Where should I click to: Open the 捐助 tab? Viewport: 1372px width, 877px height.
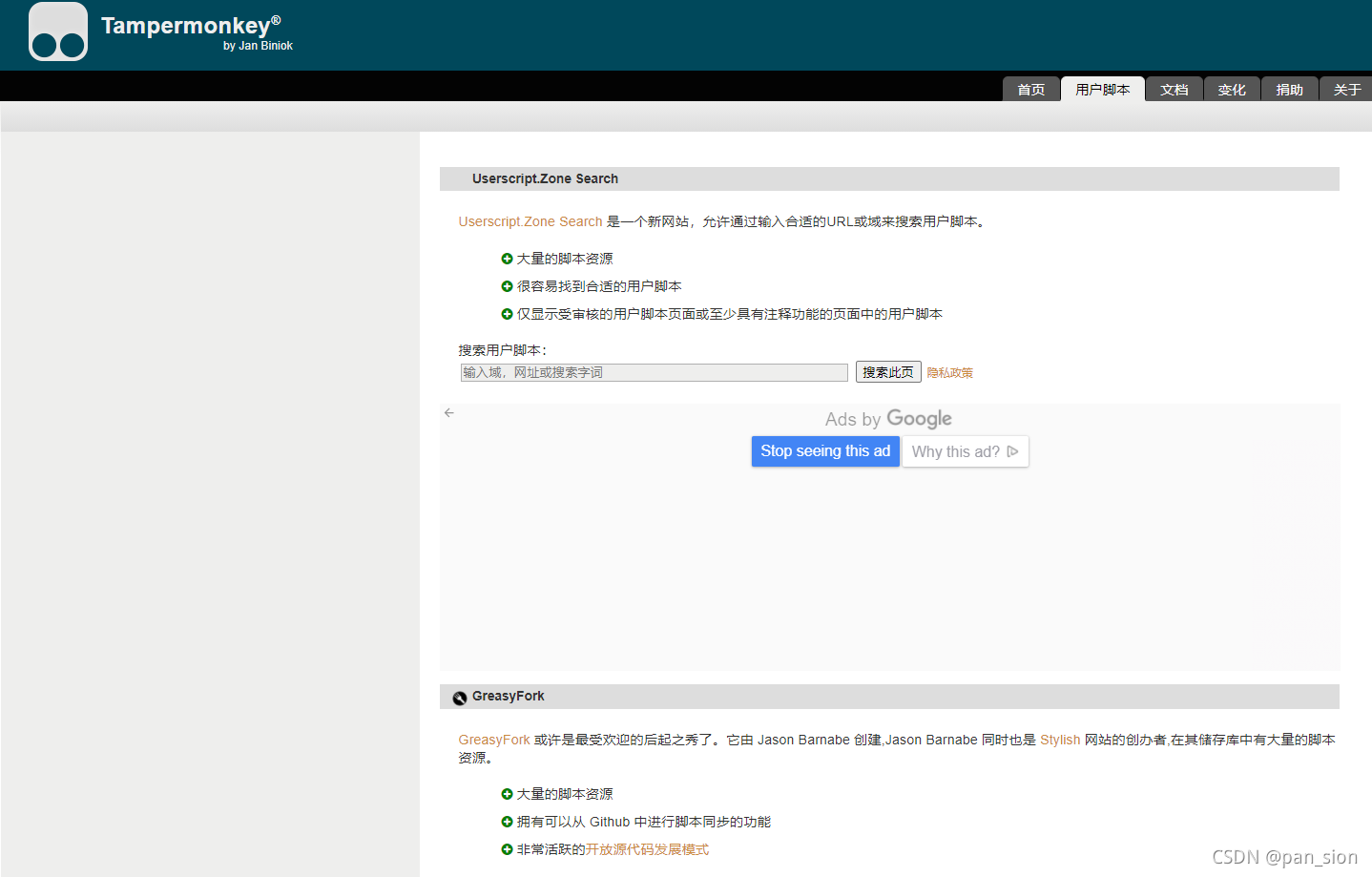tap(1290, 89)
